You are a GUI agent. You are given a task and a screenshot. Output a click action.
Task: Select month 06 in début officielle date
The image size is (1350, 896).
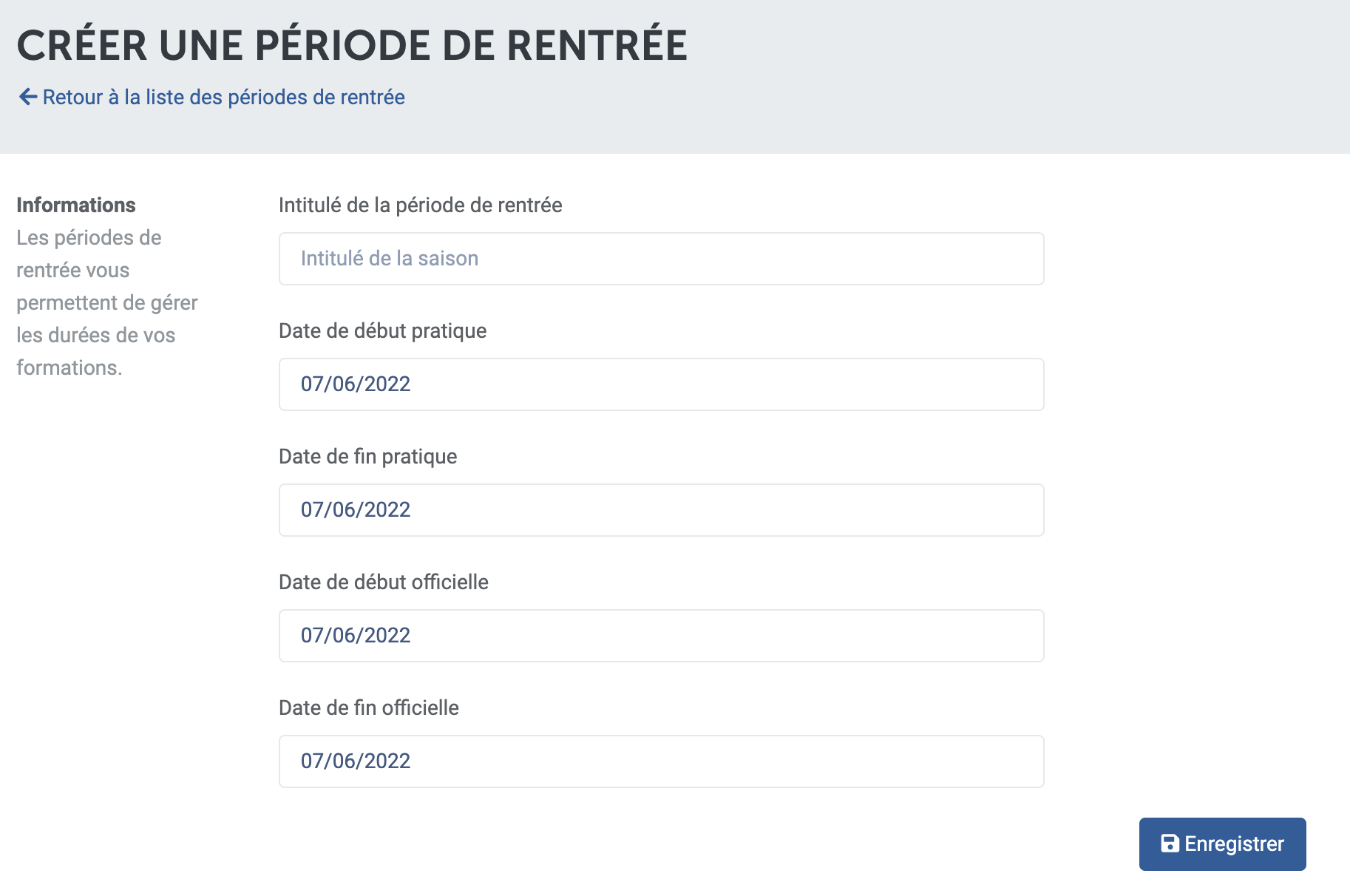point(344,636)
